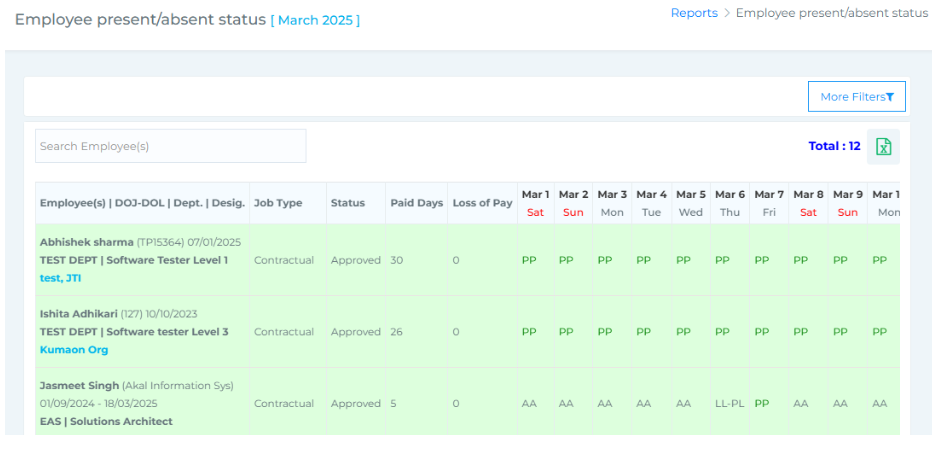The height and width of the screenshot is (456, 944).
Task: Select the March 2025 month label
Action: click(315, 20)
